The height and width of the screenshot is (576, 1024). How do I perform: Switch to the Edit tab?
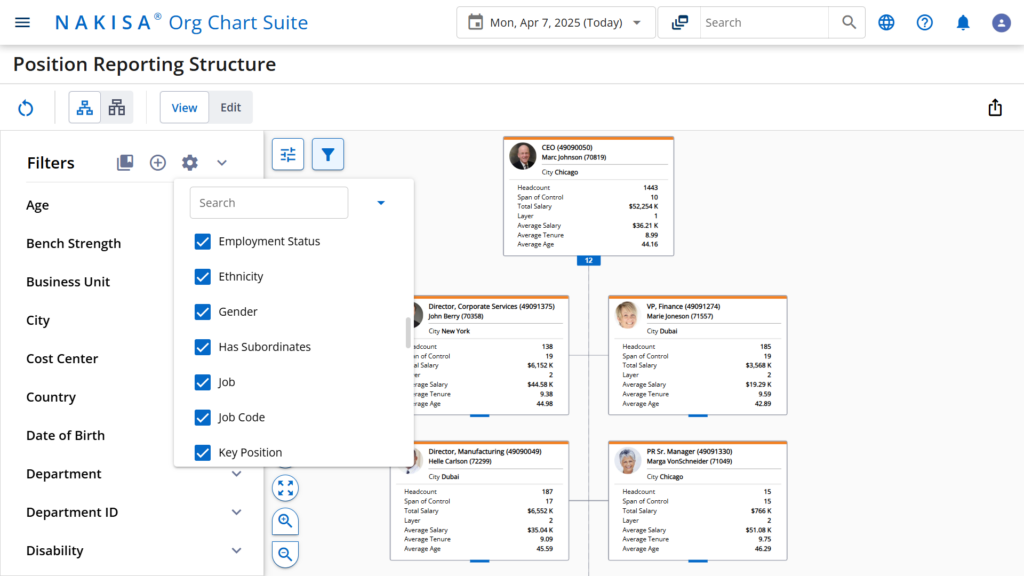[x=230, y=107]
